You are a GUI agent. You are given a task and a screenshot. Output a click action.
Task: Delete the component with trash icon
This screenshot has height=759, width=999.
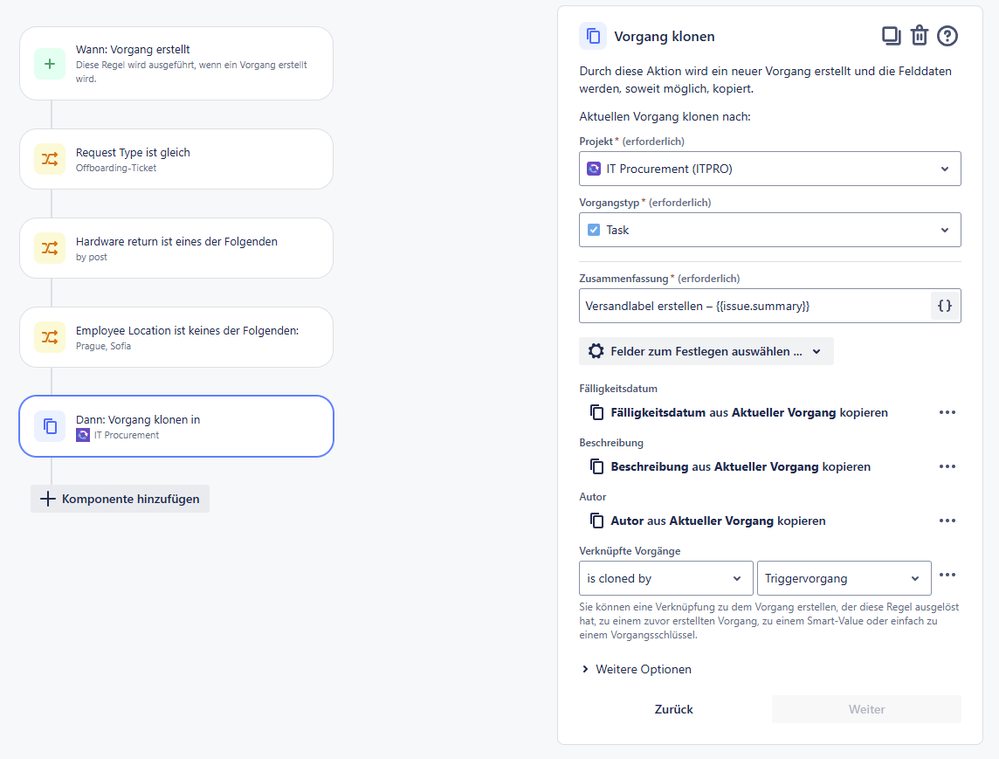pos(919,36)
